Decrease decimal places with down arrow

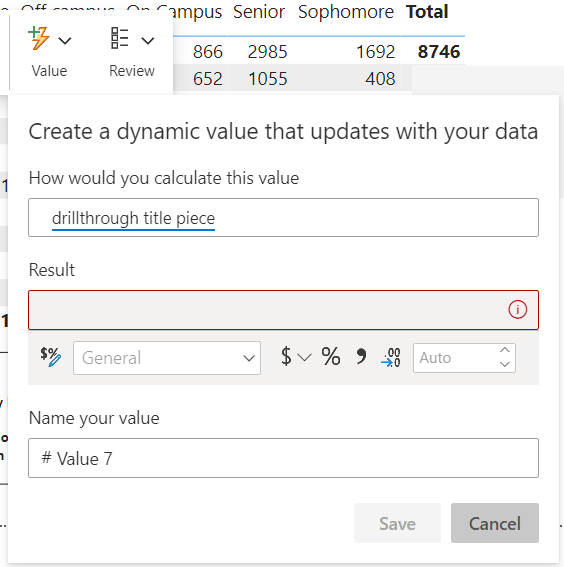pos(505,364)
